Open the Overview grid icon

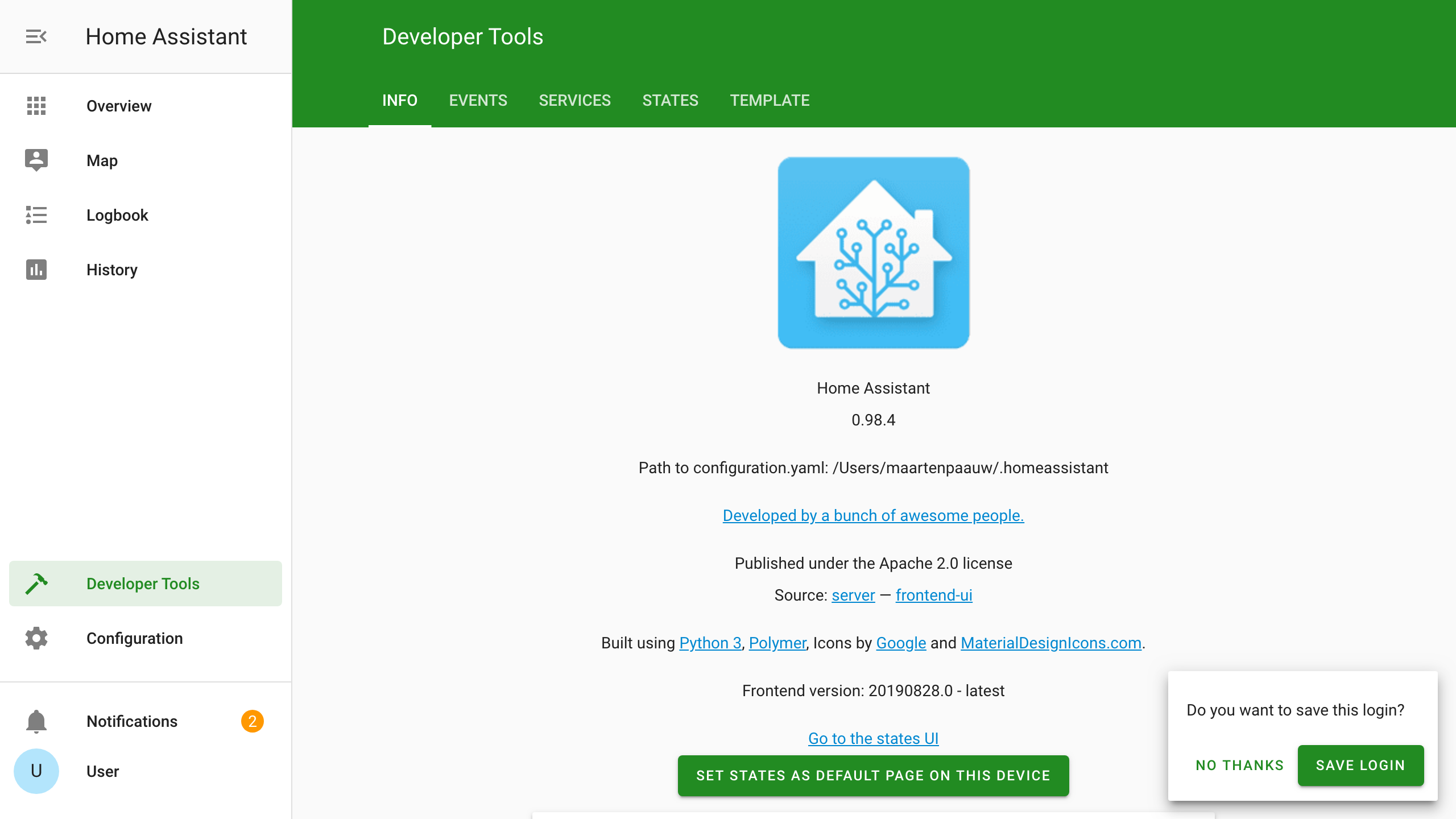[x=36, y=106]
